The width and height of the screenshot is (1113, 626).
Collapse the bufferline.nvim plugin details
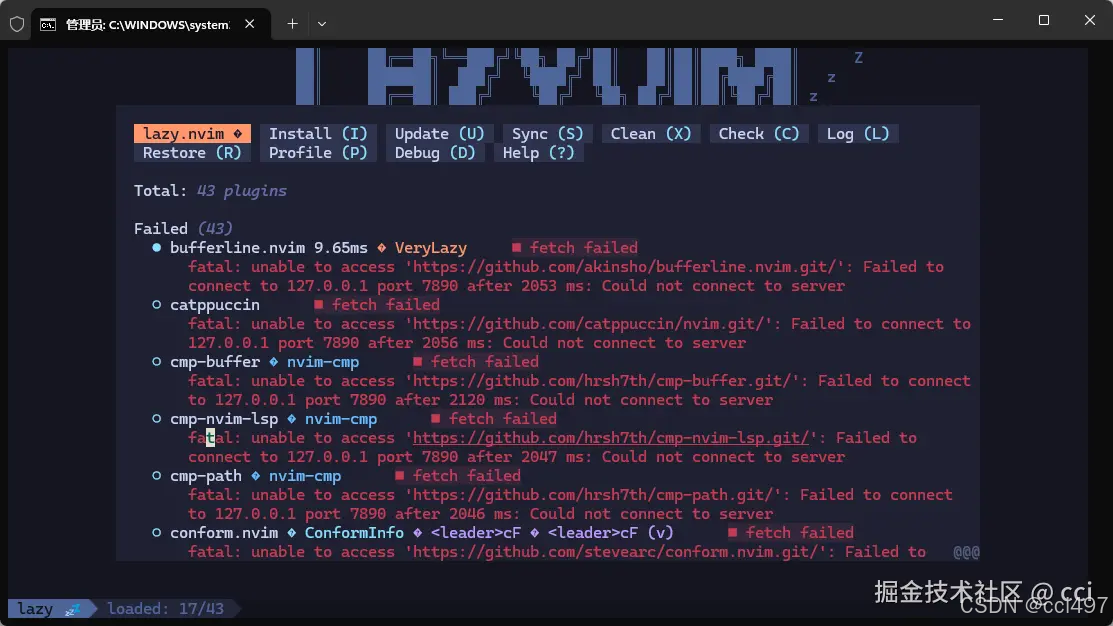pos(156,247)
